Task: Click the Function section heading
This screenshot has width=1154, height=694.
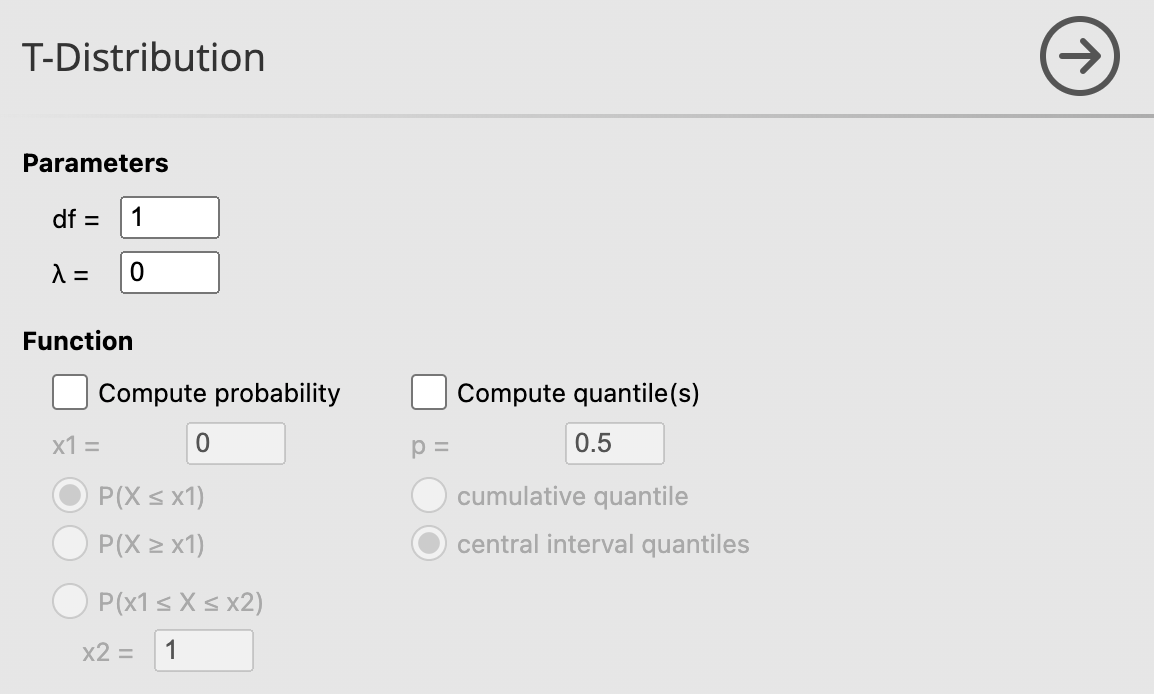Action: (x=77, y=341)
